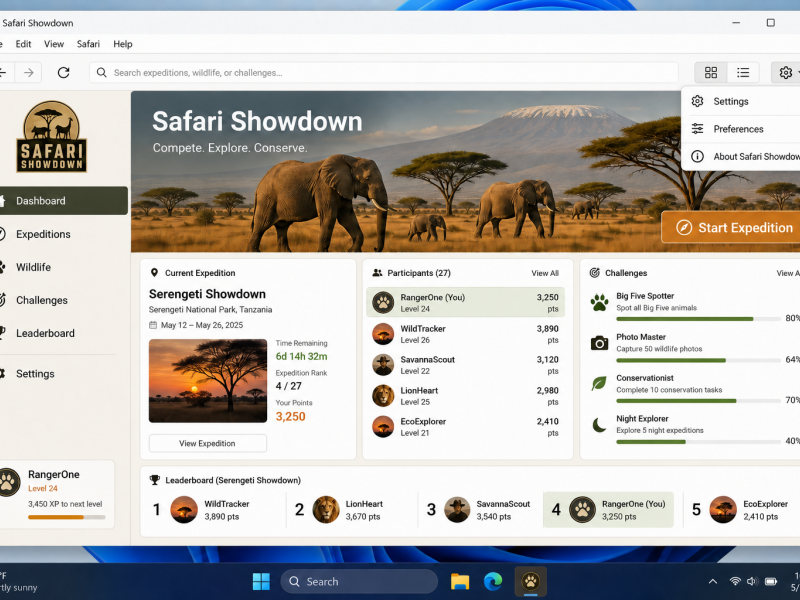Click the Safari Showdown paw taskbar icon

[531, 581]
